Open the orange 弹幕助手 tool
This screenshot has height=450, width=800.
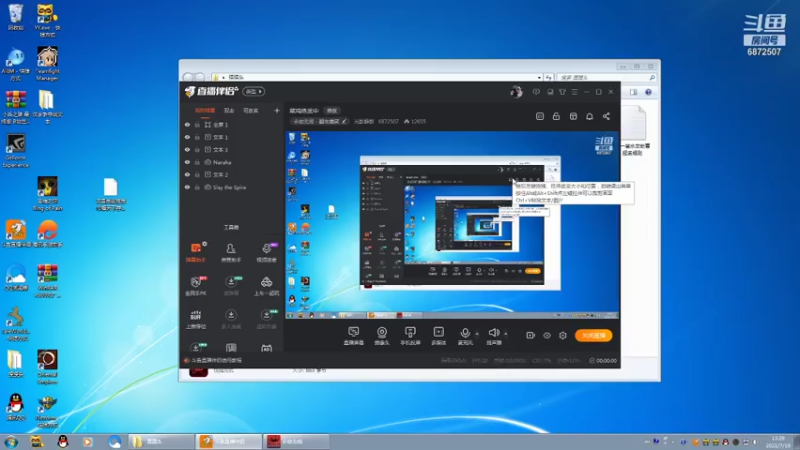(x=196, y=252)
